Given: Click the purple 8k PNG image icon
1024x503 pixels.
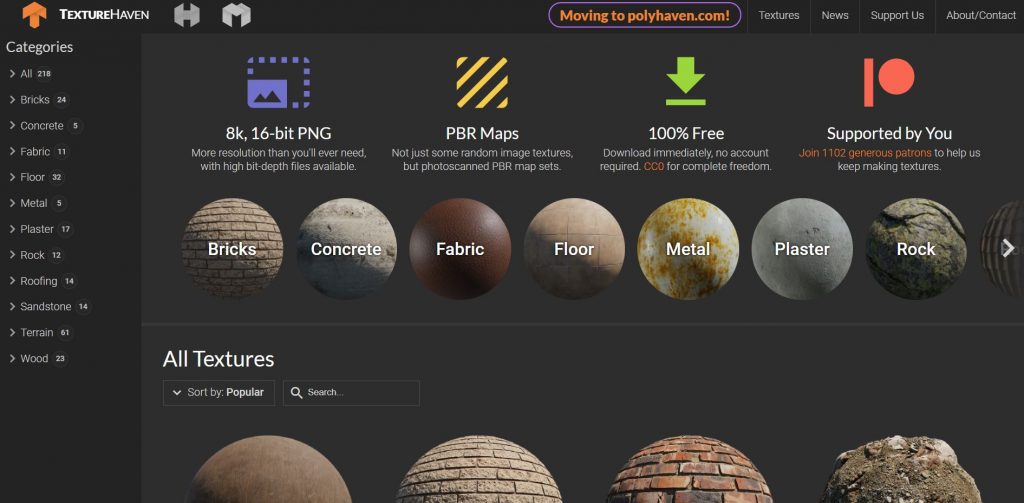Looking at the screenshot, I should click(278, 82).
